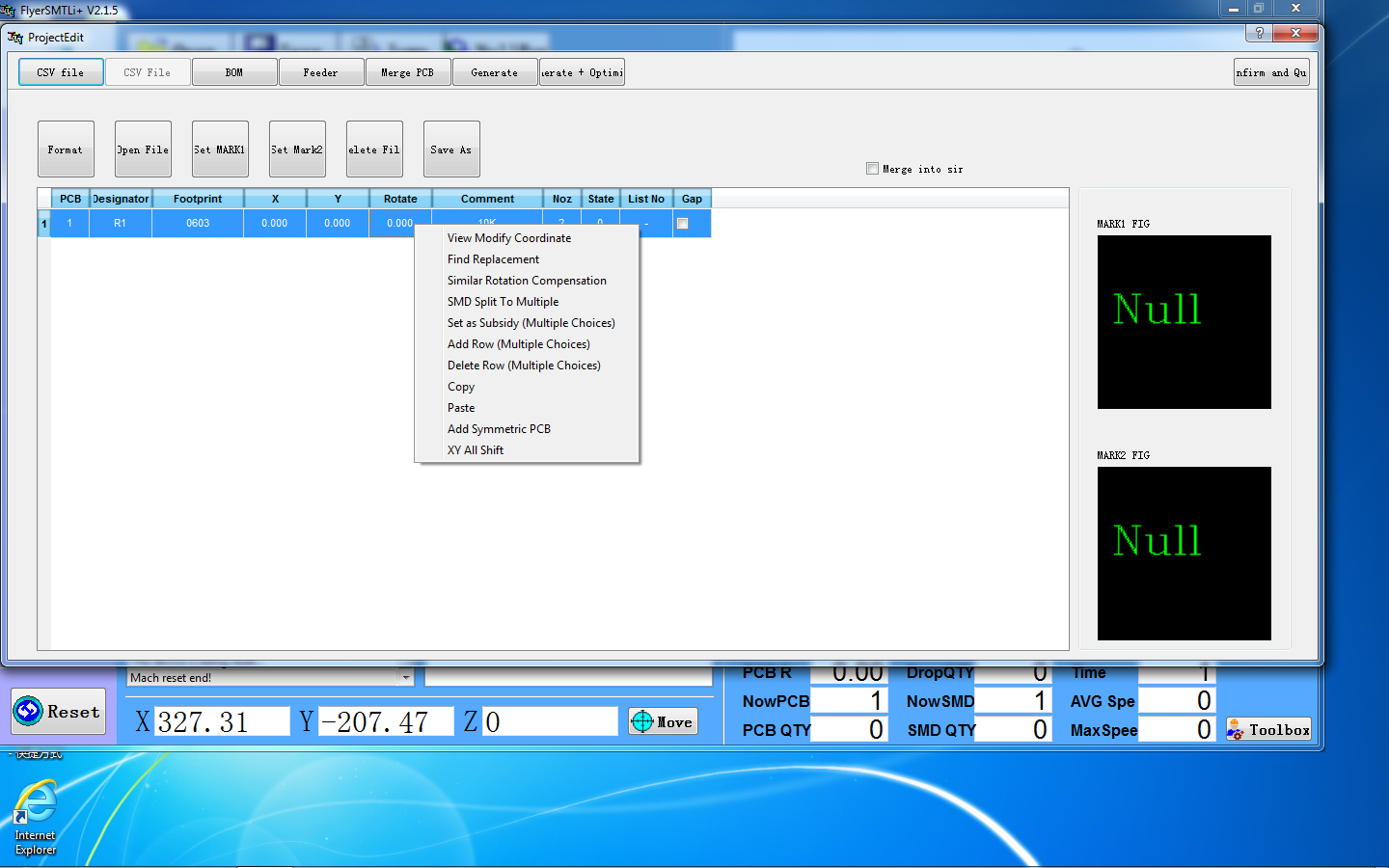Open the Toolbox
Viewport: 1389px width, 868px height.
[x=1268, y=730]
